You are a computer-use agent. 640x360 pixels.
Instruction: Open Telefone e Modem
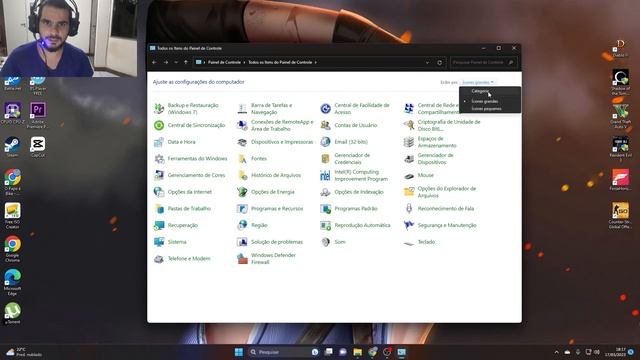pyautogui.click(x=182, y=259)
